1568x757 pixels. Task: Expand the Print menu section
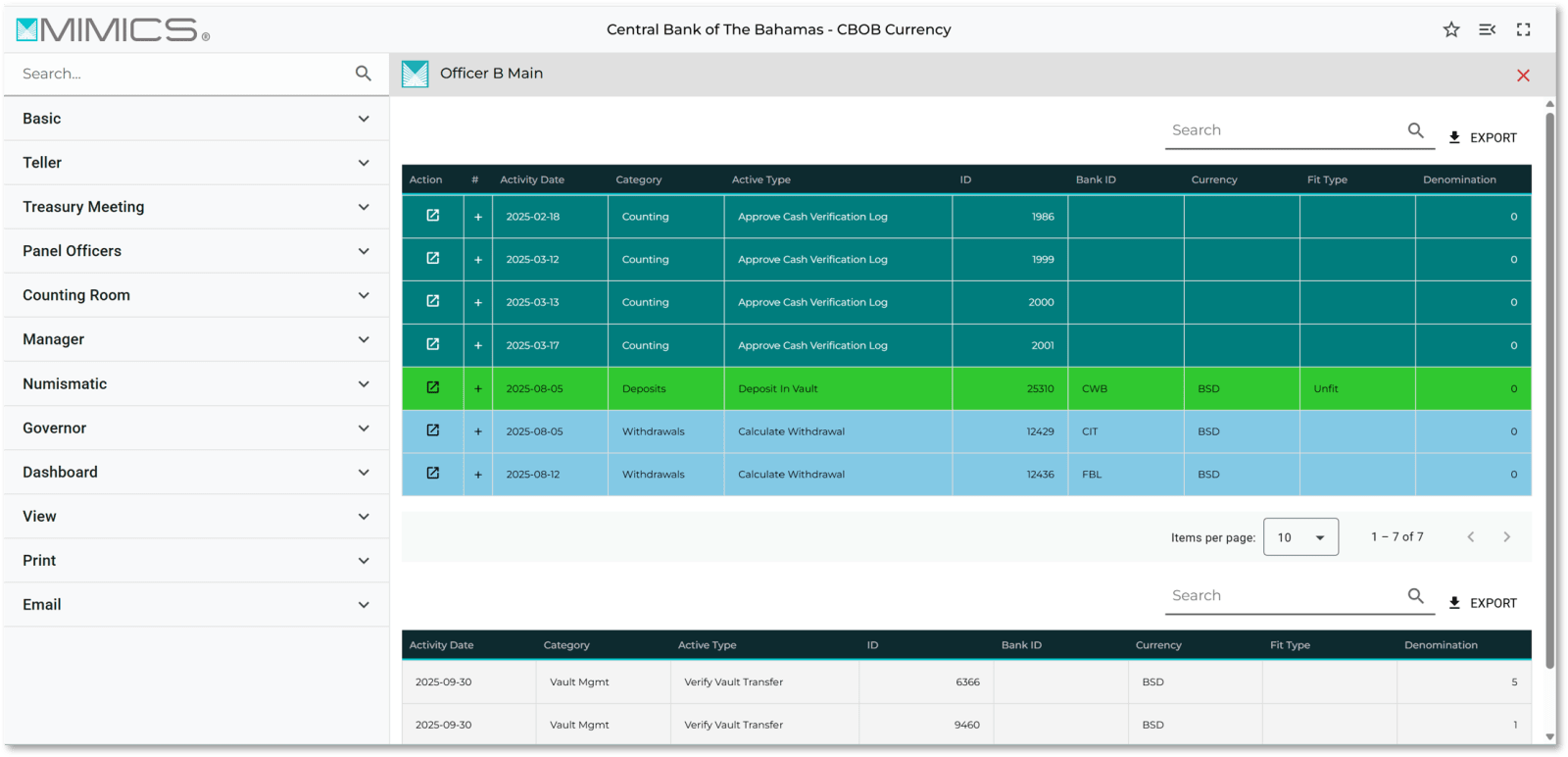[x=196, y=561]
